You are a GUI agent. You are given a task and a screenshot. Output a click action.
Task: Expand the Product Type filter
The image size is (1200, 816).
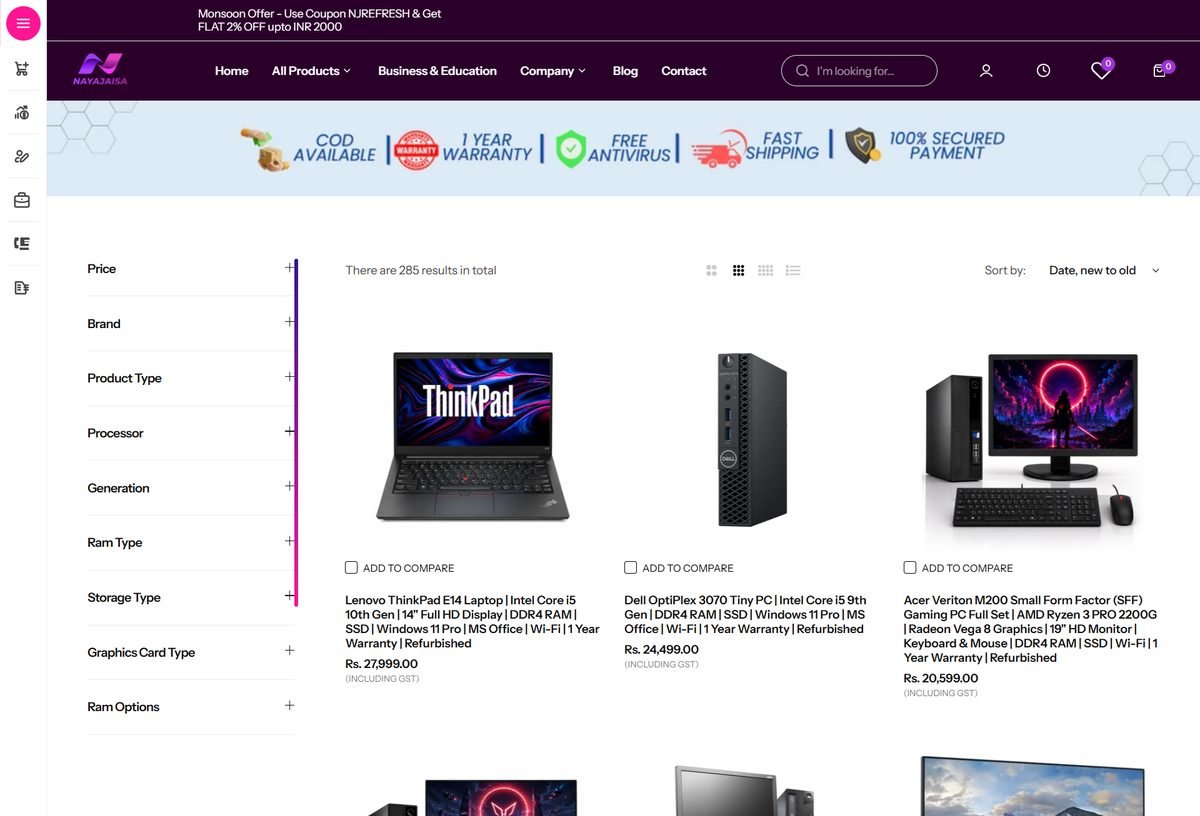(191, 378)
